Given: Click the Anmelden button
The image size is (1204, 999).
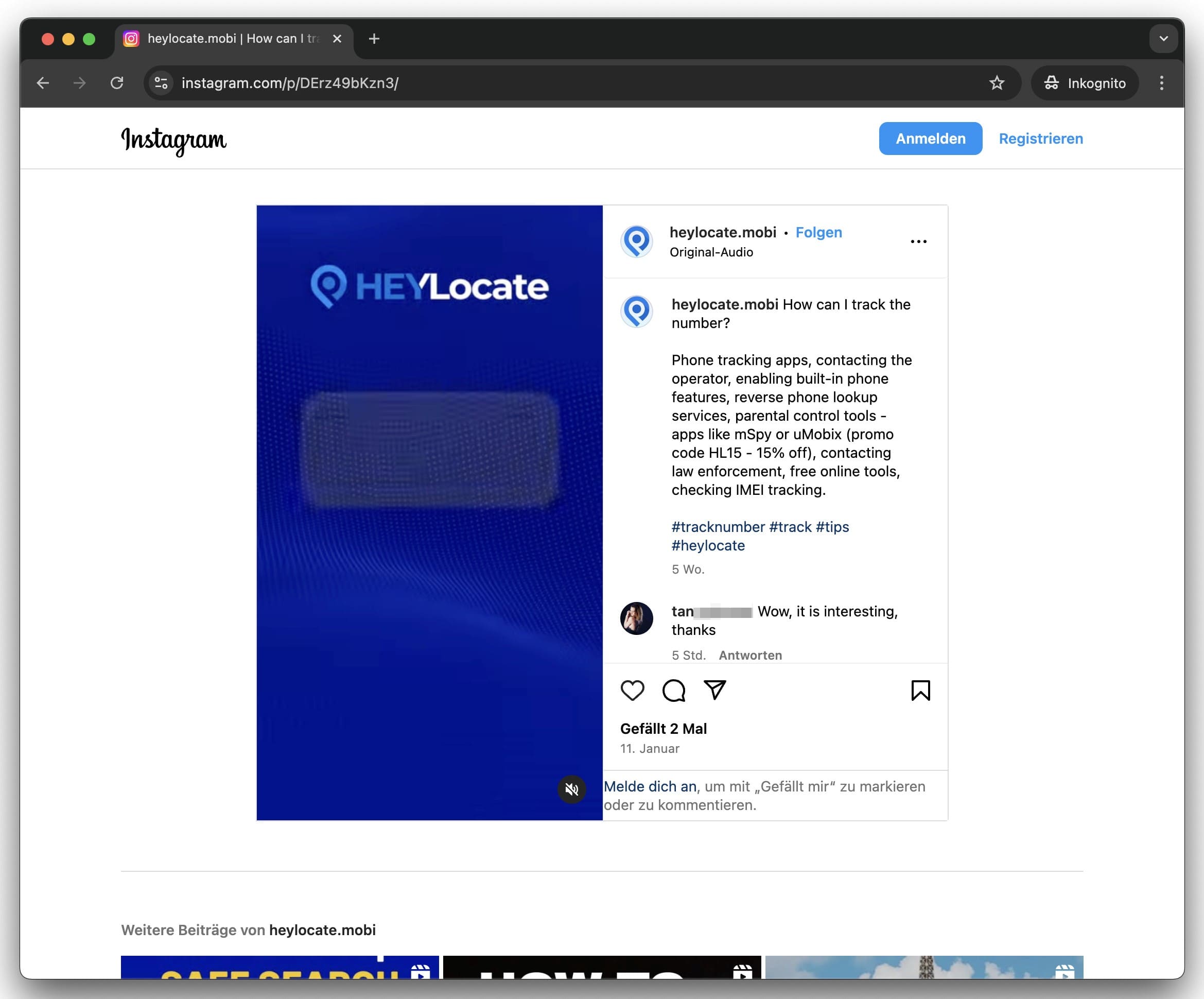Looking at the screenshot, I should pos(931,138).
